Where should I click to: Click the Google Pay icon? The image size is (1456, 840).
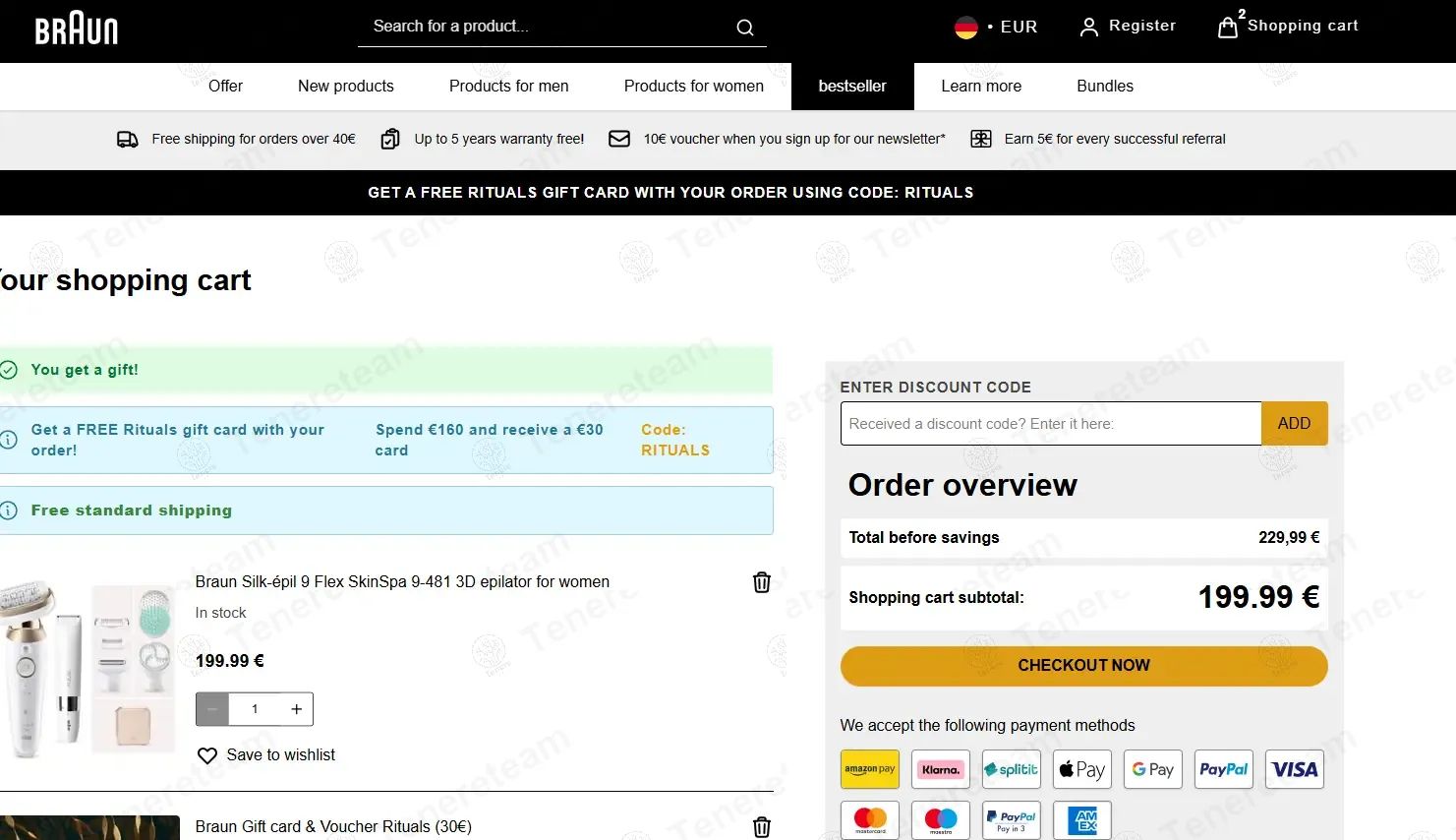pyautogui.click(x=1153, y=769)
